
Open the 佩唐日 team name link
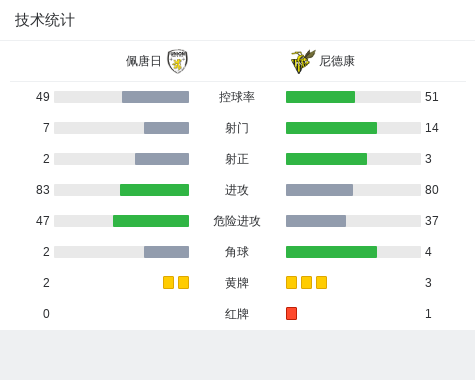pyautogui.click(x=143, y=61)
